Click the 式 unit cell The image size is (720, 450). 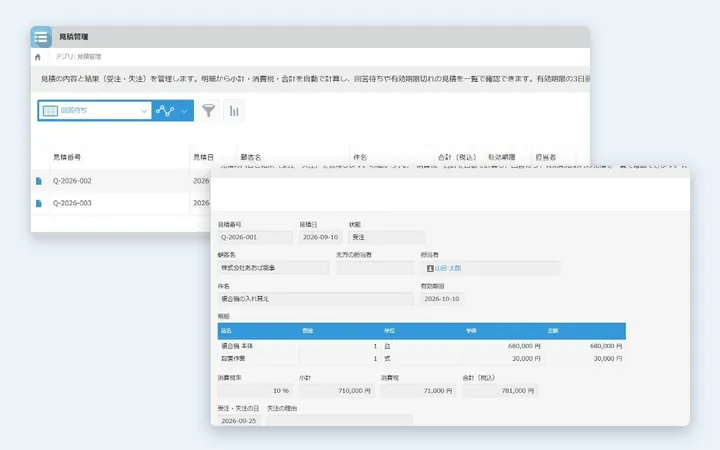pos(422,359)
